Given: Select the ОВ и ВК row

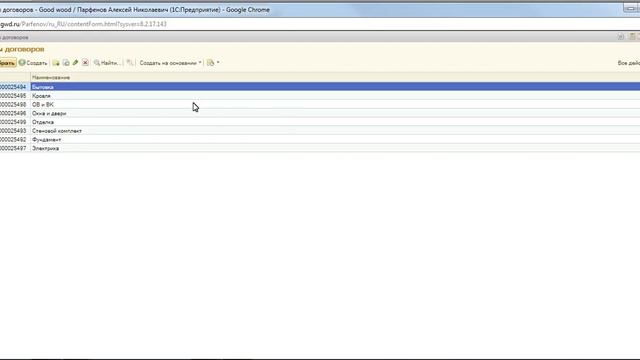Looking at the screenshot, I should point(335,104).
